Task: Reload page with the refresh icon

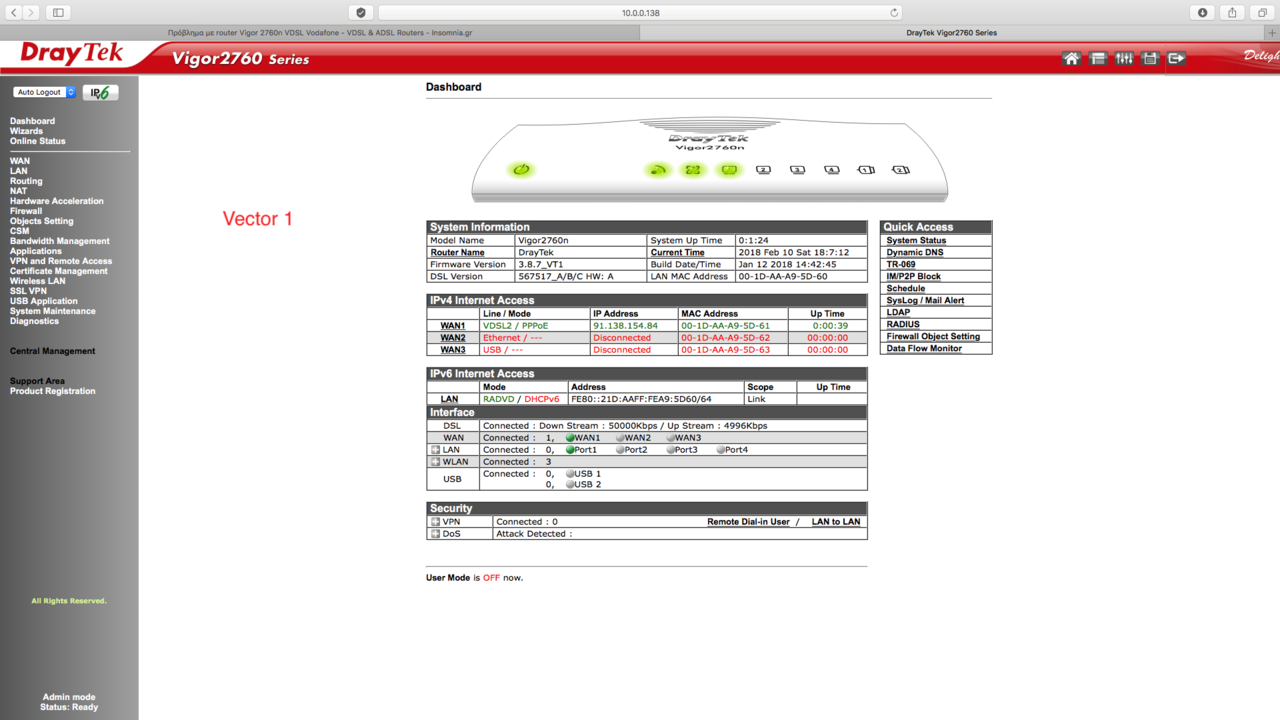Action: (894, 12)
